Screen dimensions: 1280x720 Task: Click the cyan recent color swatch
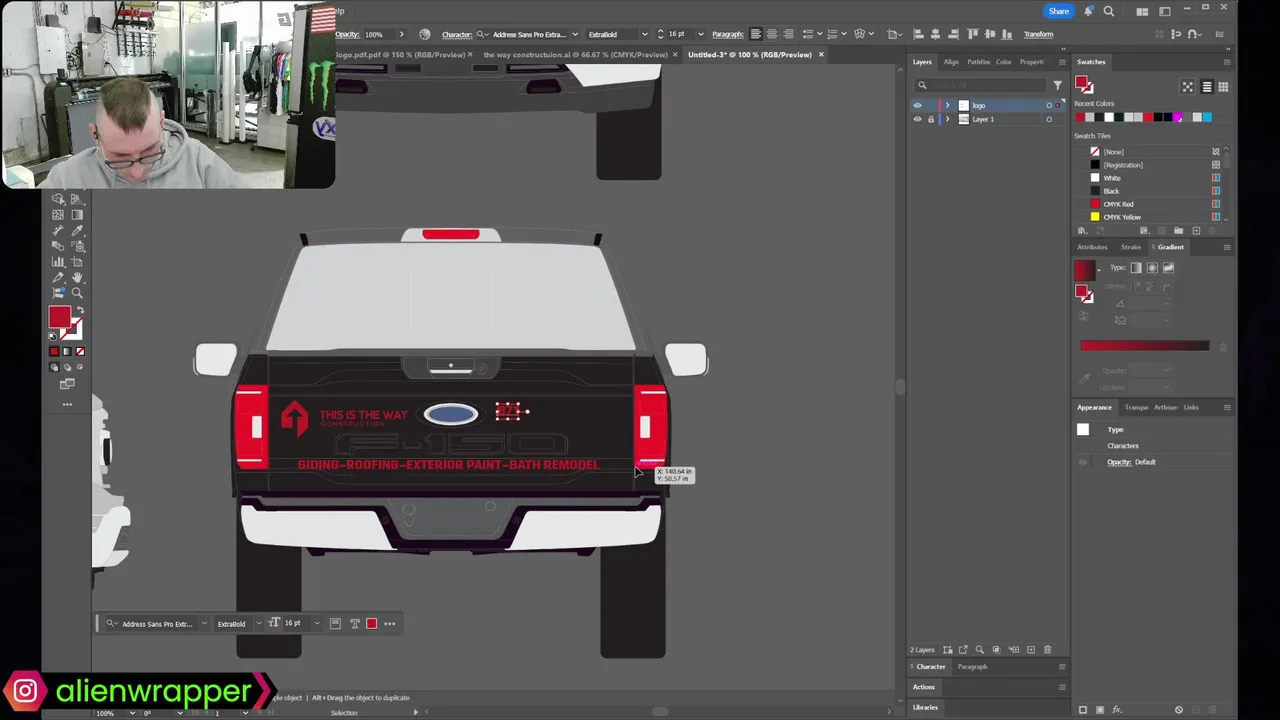(1207, 118)
